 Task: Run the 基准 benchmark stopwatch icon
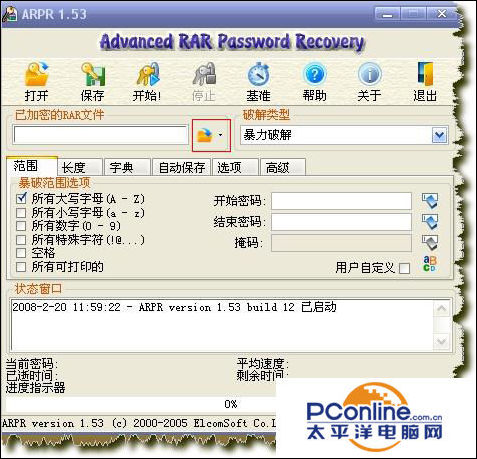[258, 74]
